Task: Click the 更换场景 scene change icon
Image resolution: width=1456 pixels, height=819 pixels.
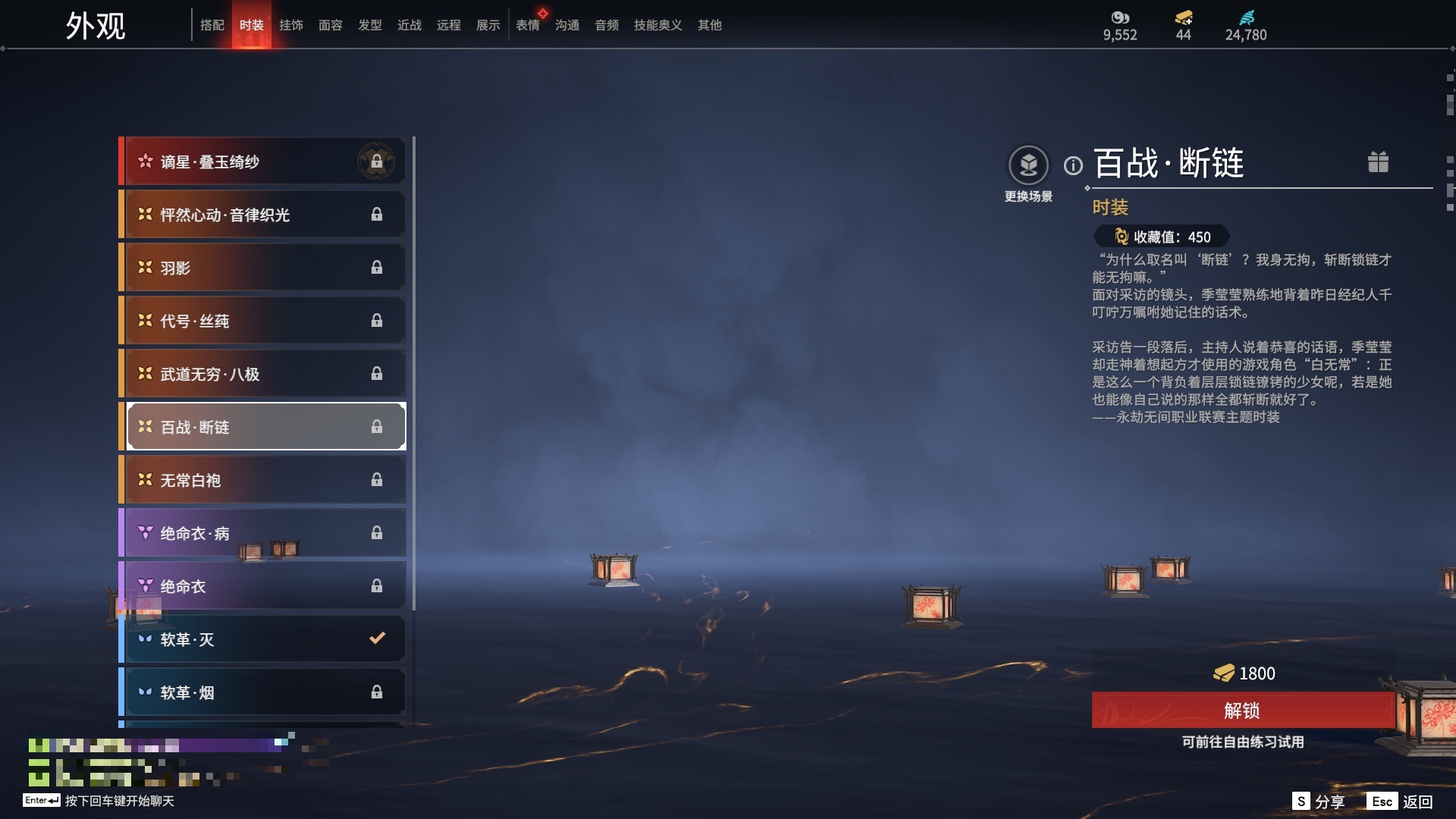Action: click(1028, 165)
